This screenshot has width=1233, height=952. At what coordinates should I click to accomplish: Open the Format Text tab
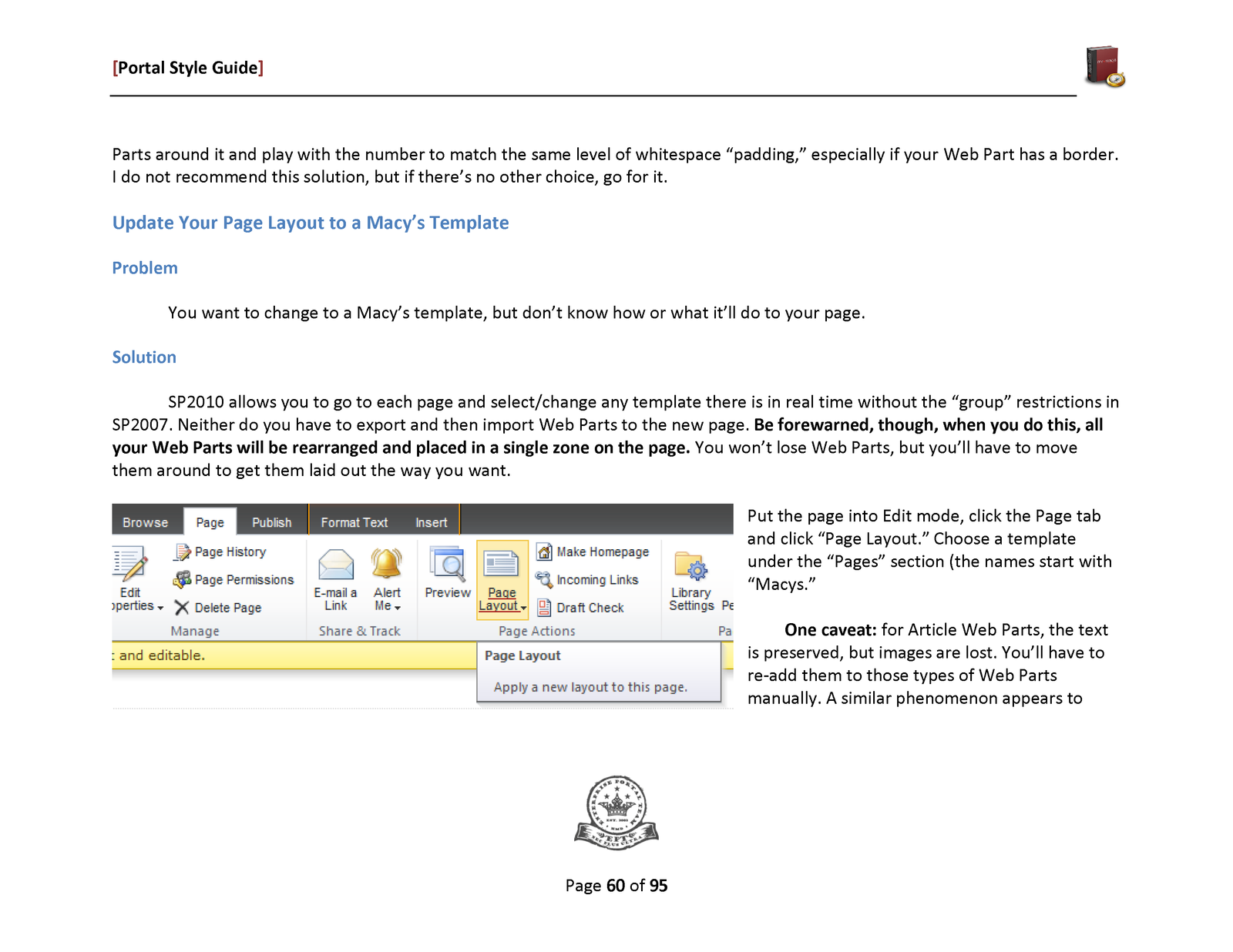354,522
